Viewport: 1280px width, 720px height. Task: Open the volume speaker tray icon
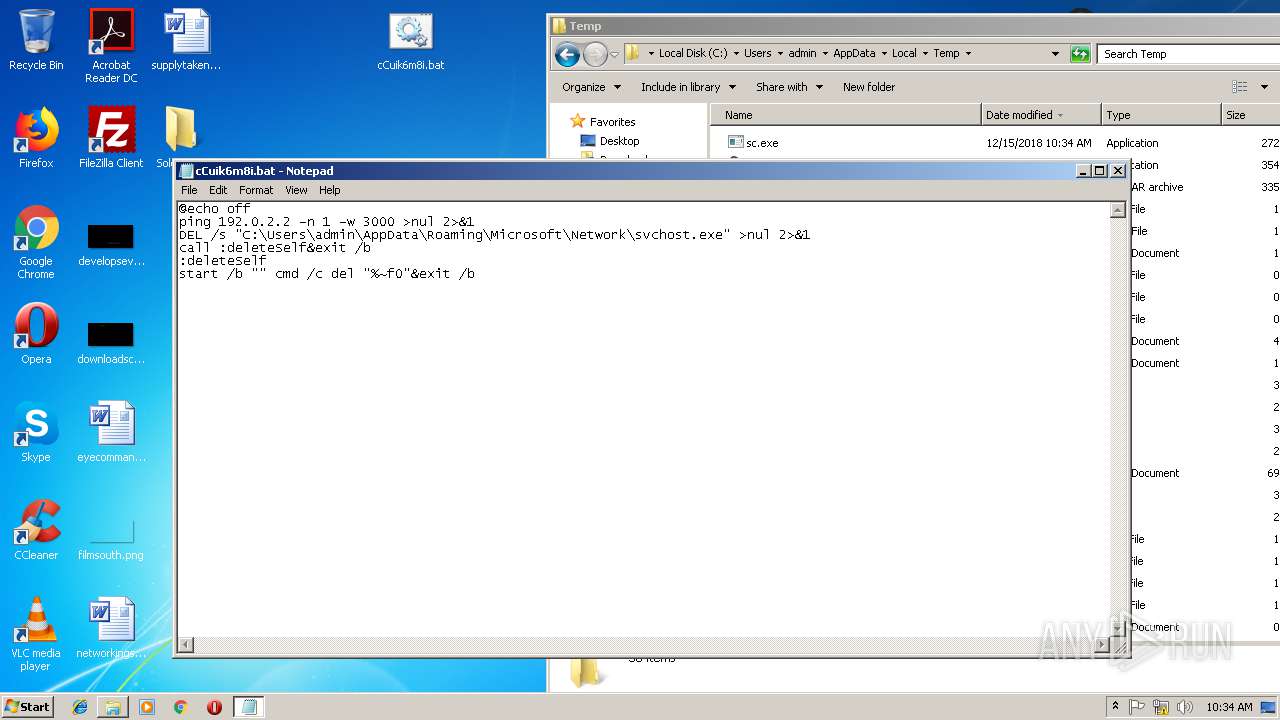pos(1185,707)
